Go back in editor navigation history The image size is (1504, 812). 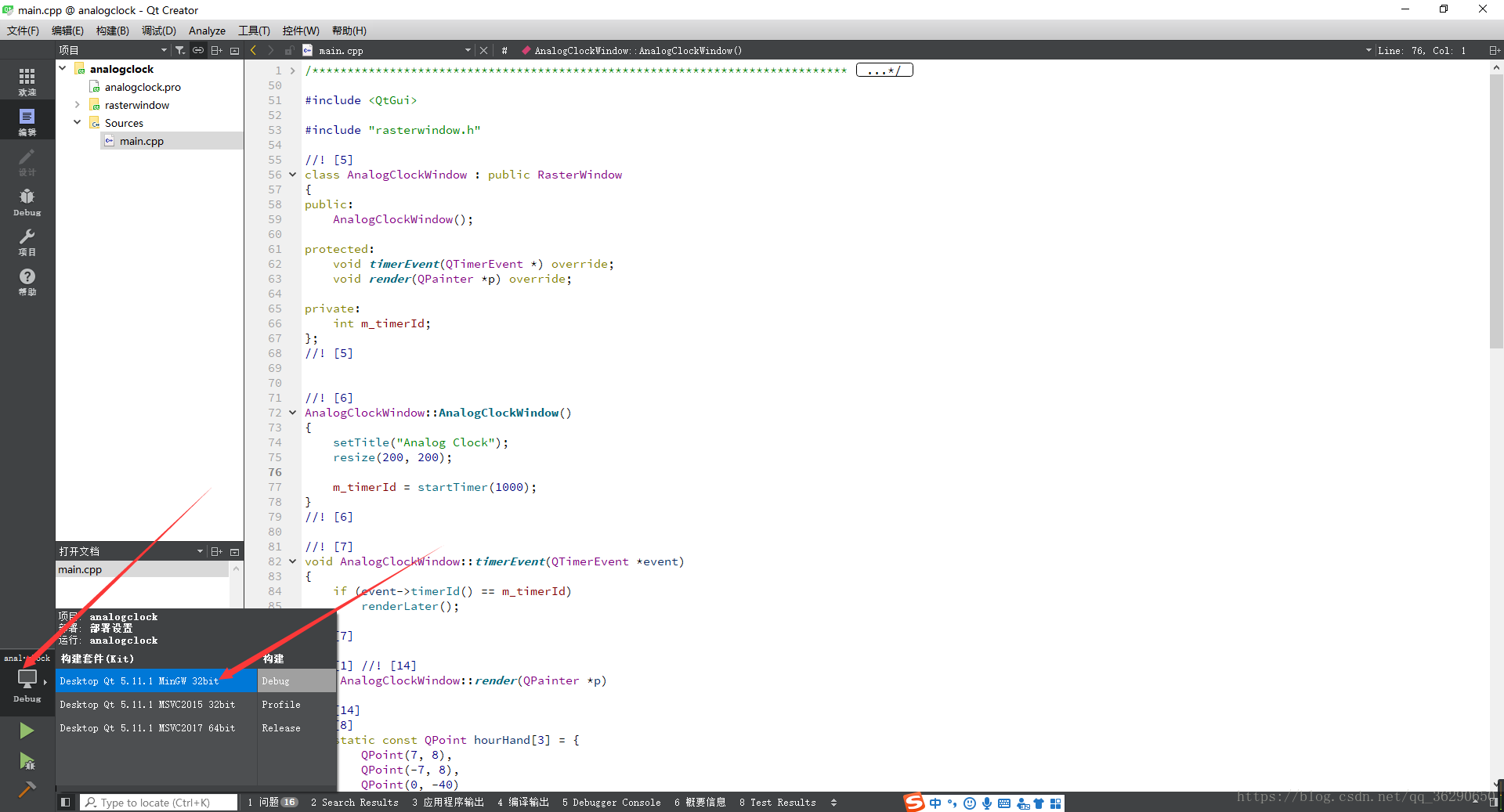point(253,50)
